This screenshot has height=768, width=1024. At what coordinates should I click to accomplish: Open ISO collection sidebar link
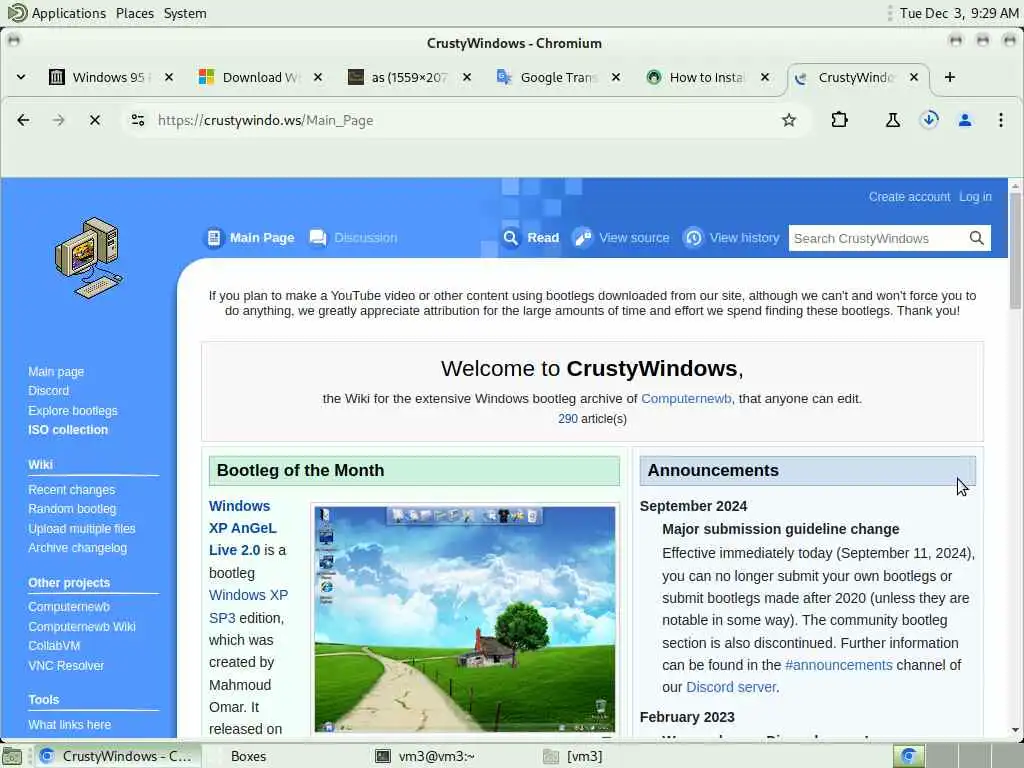tap(68, 430)
